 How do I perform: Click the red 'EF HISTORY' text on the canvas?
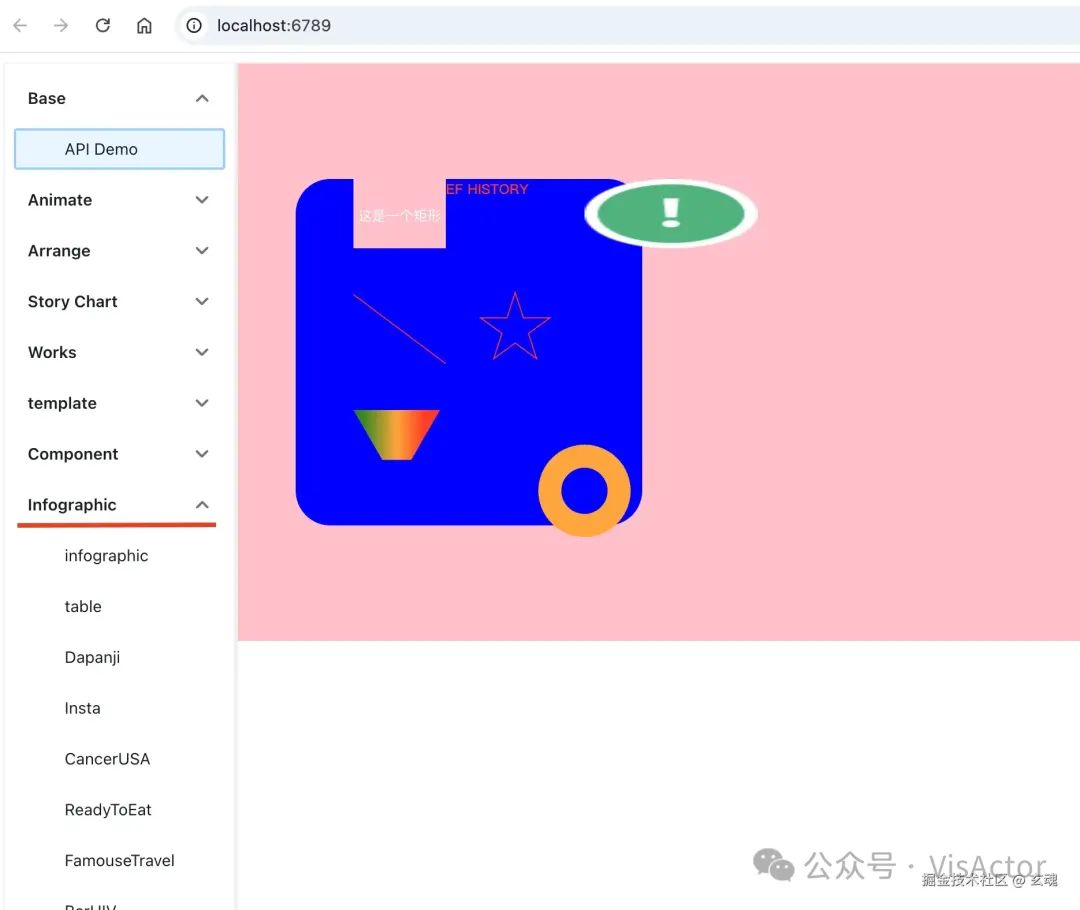point(487,189)
